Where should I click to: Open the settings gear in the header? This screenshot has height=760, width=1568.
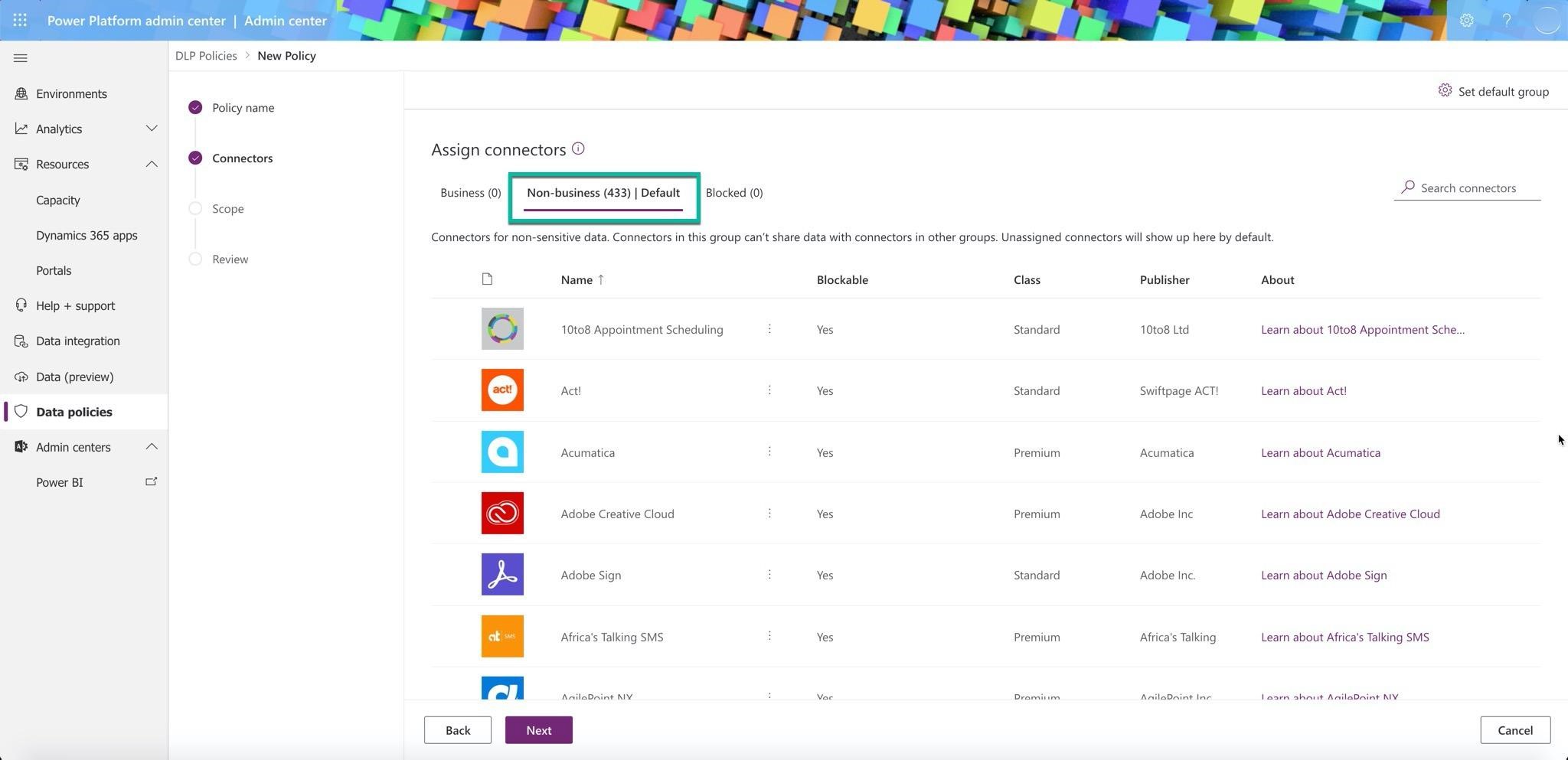pos(1466,21)
